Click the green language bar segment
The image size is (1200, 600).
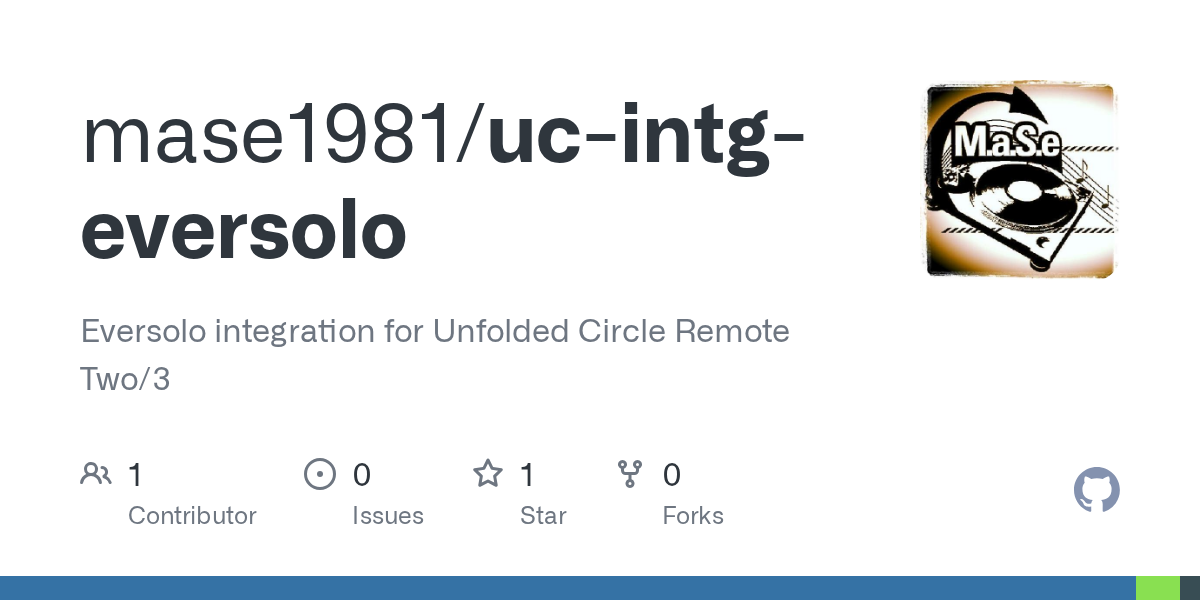[x=1158, y=588]
